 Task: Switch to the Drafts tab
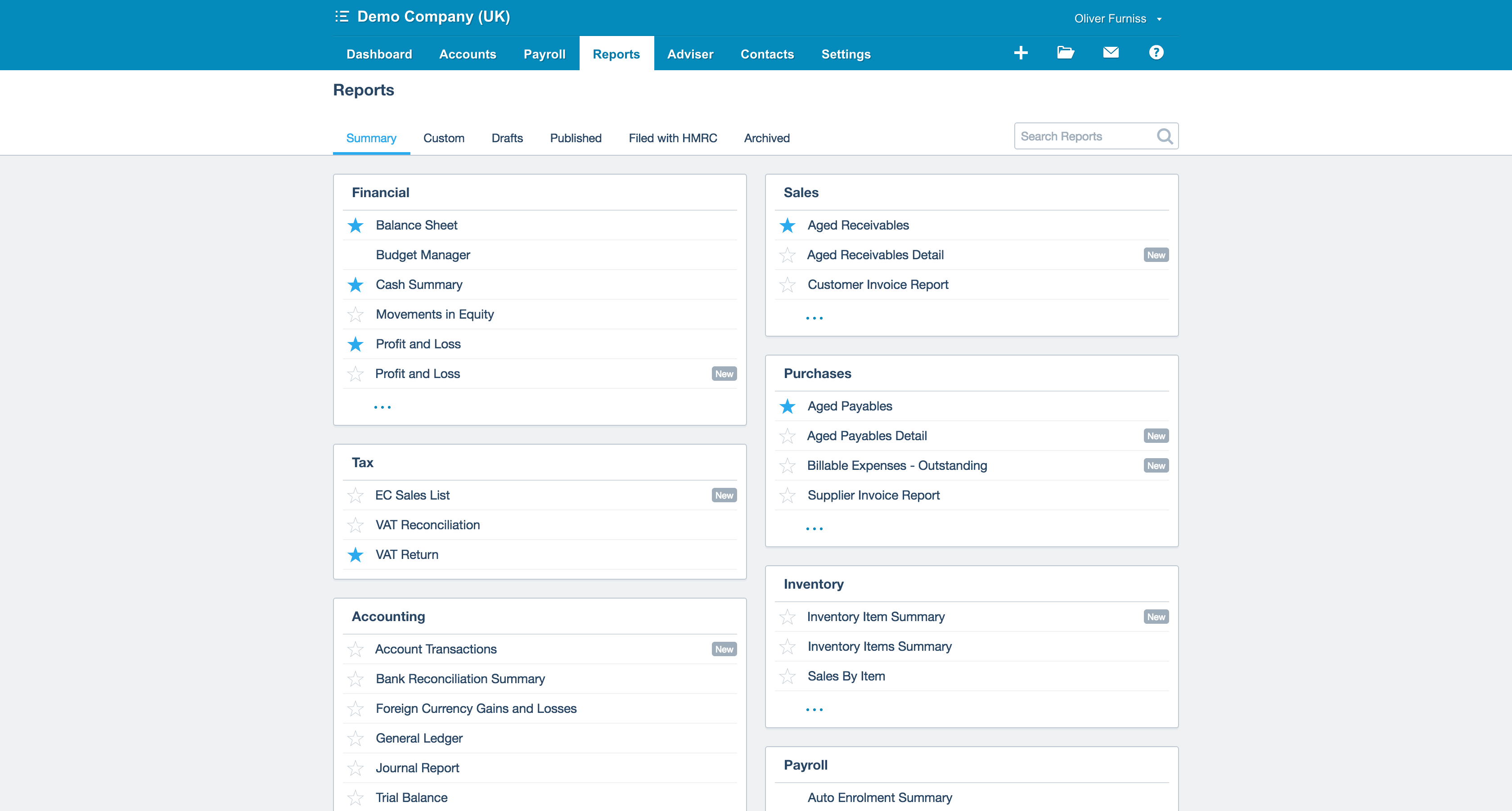click(507, 138)
